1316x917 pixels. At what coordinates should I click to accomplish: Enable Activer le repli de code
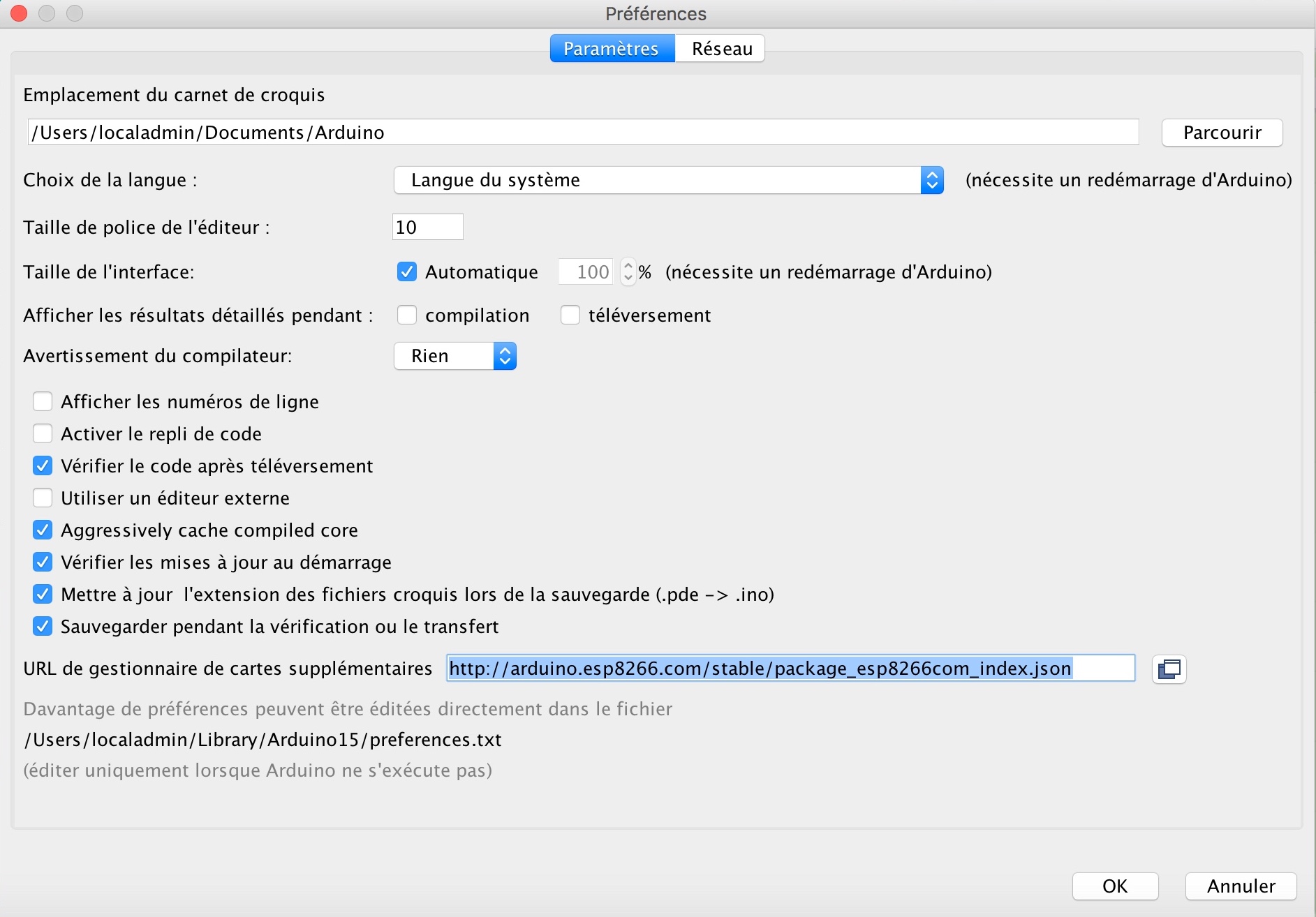point(43,434)
